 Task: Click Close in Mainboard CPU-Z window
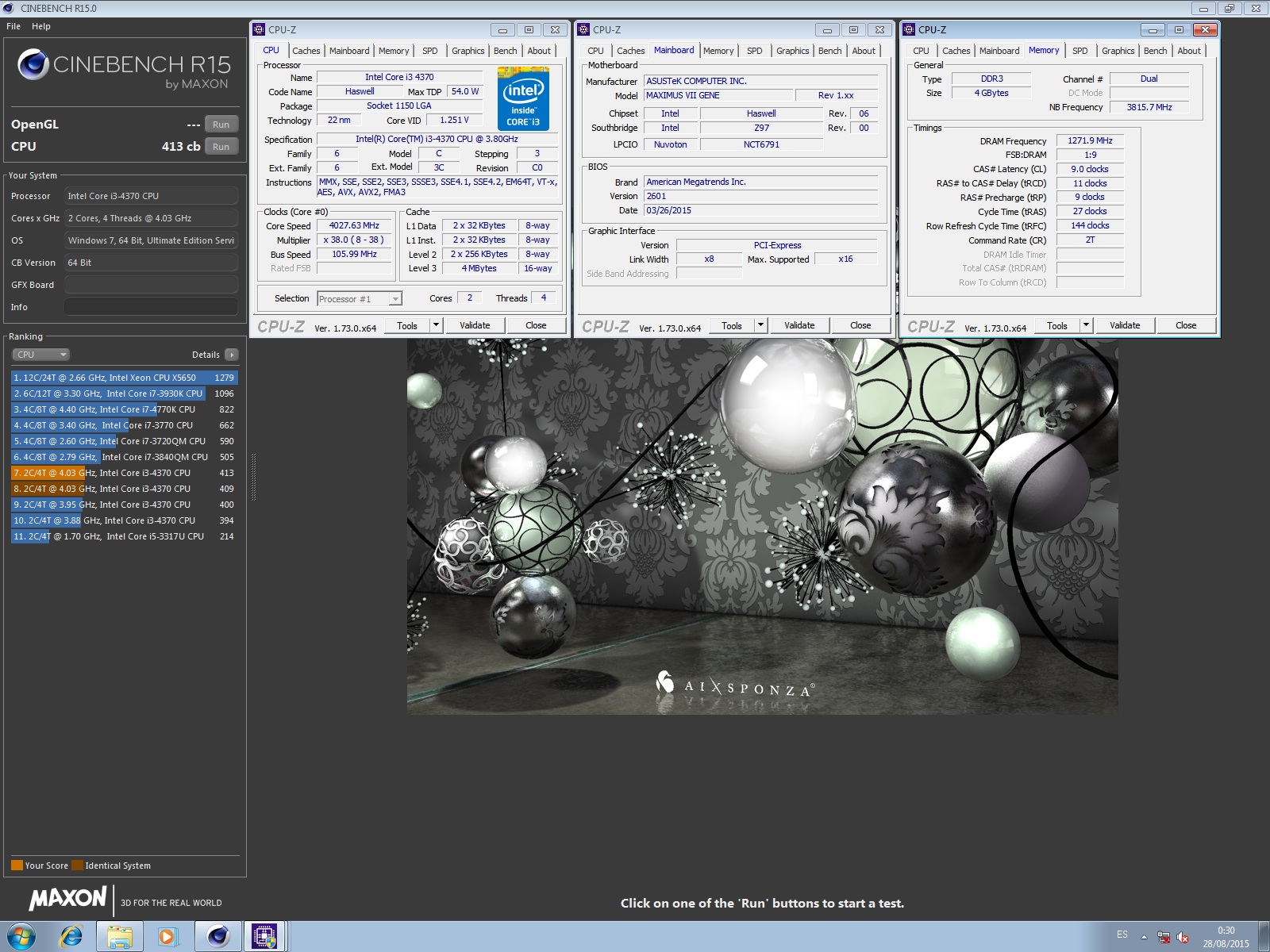coord(860,325)
